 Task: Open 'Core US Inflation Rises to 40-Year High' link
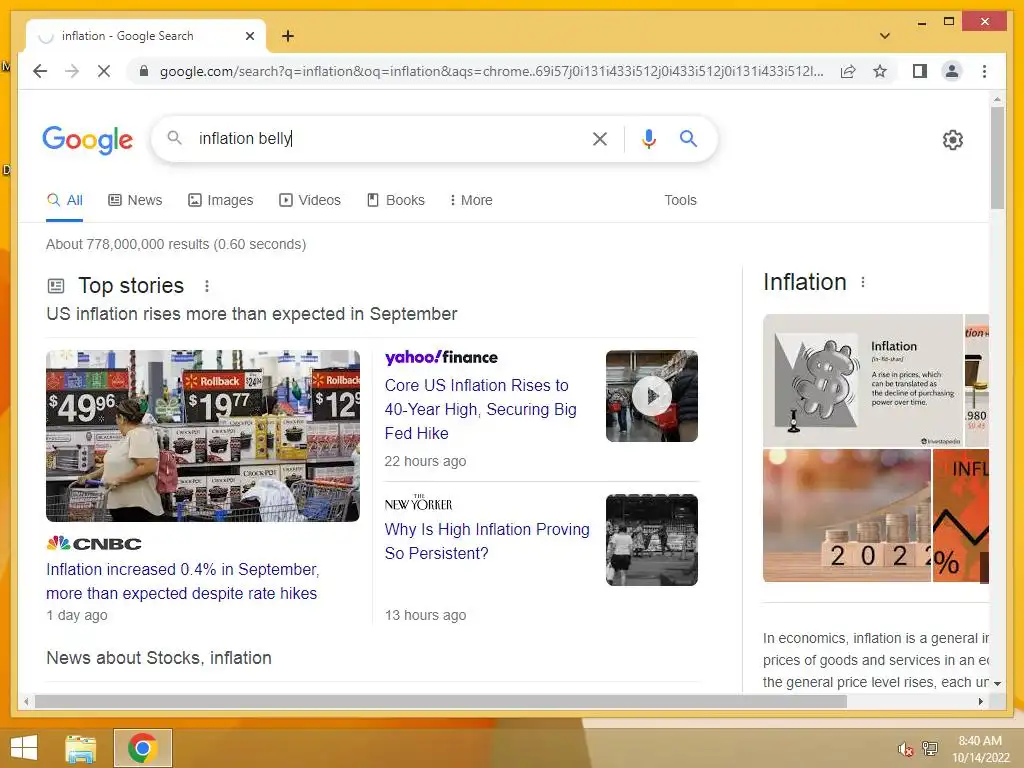pos(480,409)
